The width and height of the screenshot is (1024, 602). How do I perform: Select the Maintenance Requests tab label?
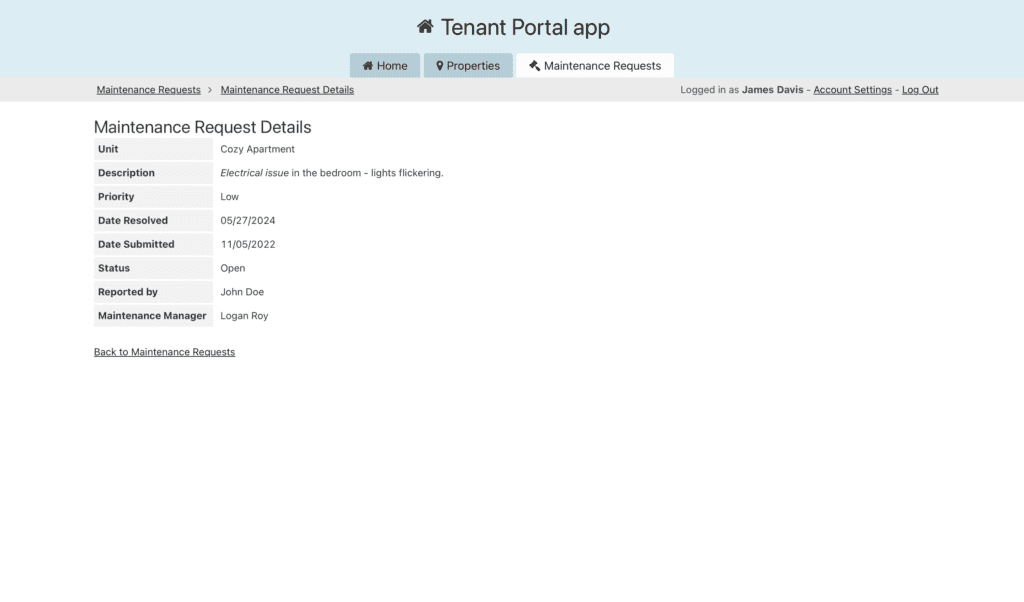[602, 66]
